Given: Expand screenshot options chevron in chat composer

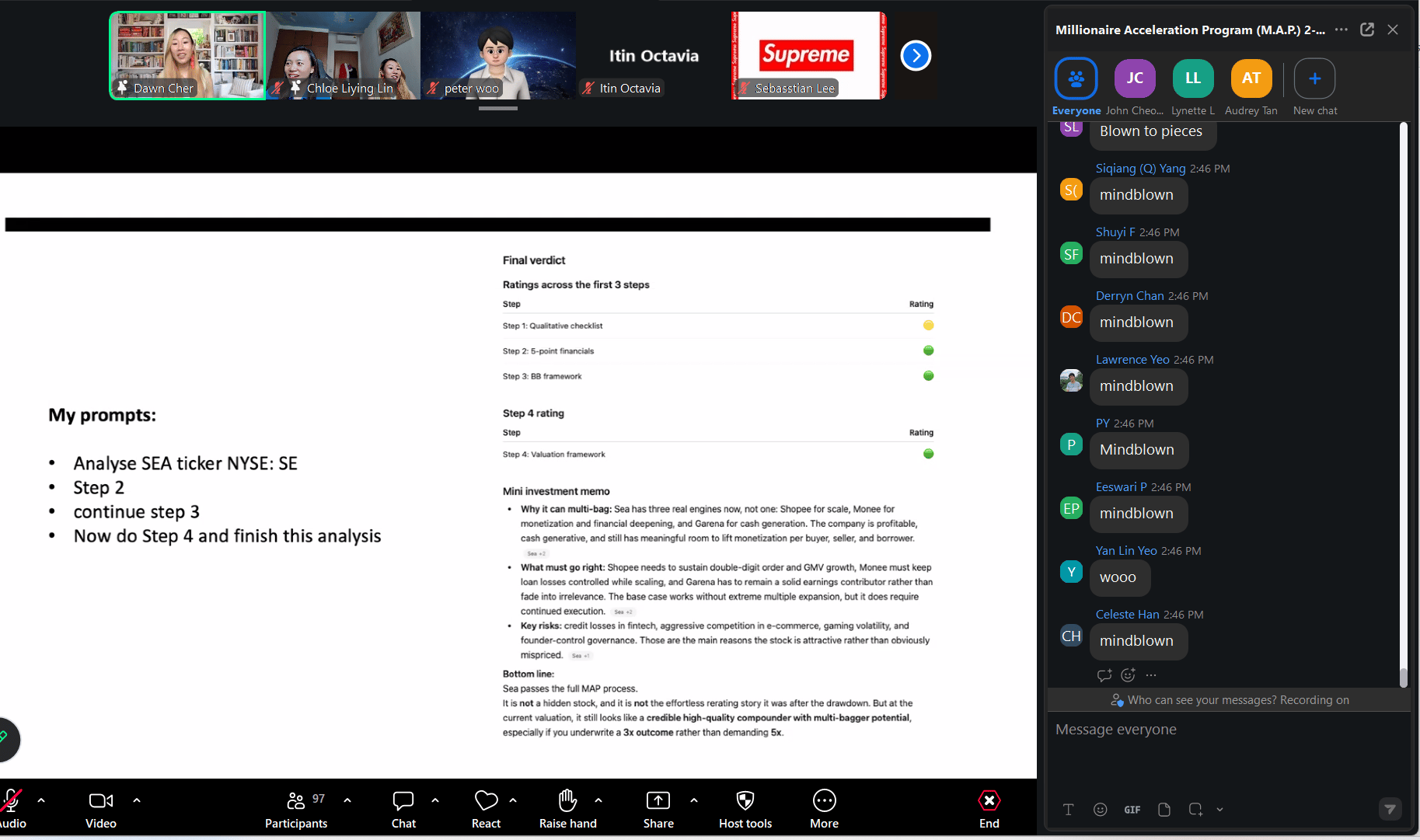Looking at the screenshot, I should point(1220,810).
